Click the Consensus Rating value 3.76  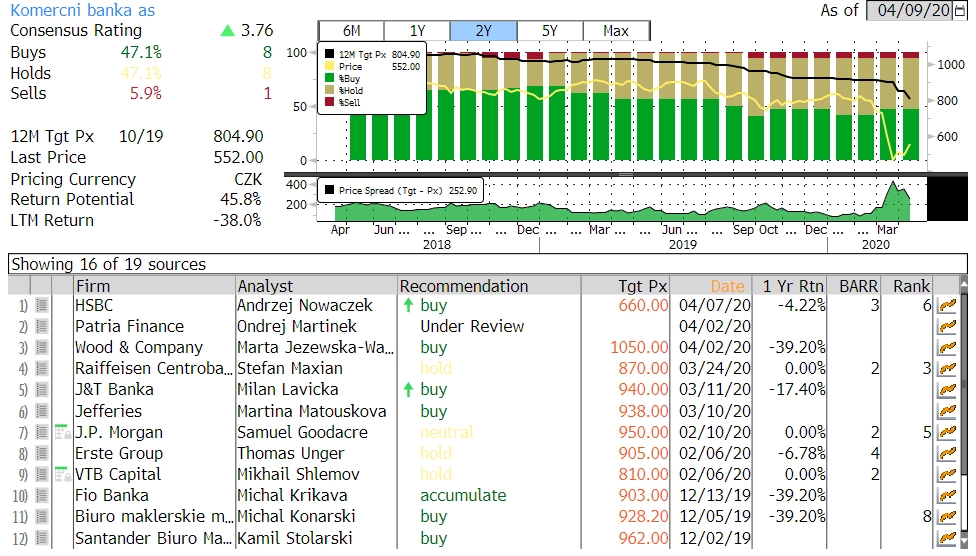pos(256,30)
